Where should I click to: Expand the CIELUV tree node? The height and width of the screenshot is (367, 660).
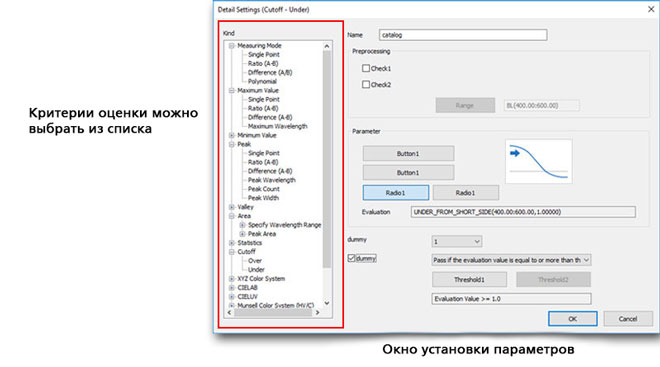[232, 297]
